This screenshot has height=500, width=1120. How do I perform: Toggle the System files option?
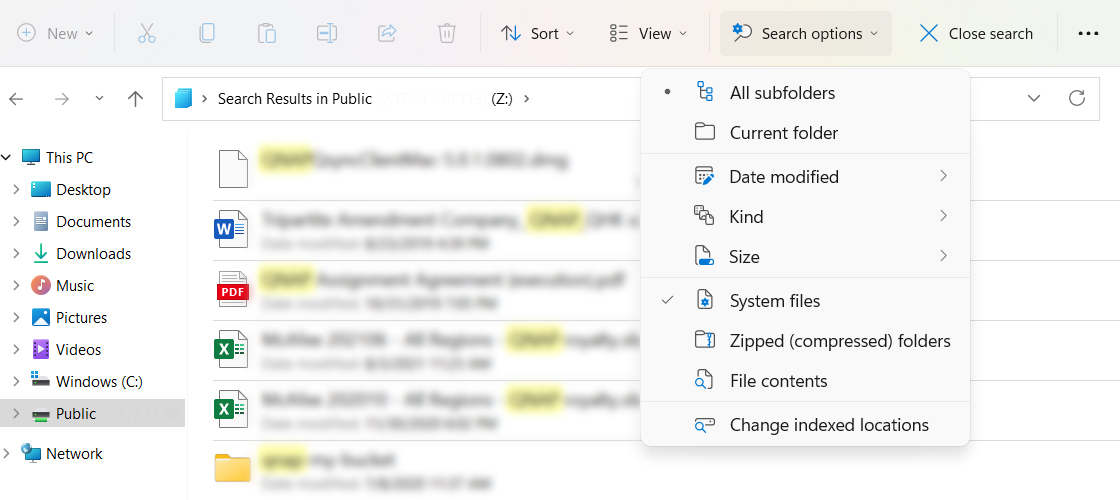(775, 301)
